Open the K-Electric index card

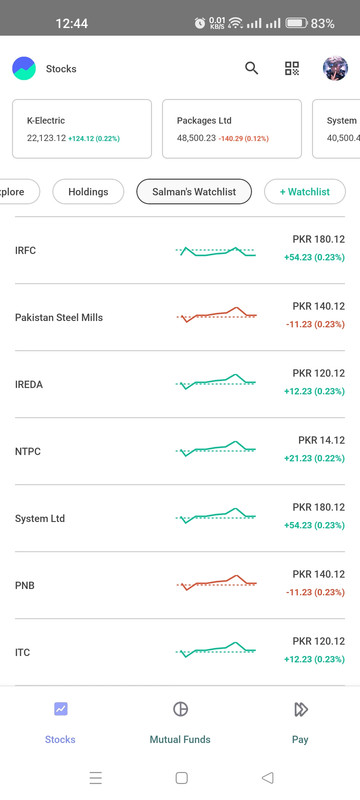click(x=82, y=129)
